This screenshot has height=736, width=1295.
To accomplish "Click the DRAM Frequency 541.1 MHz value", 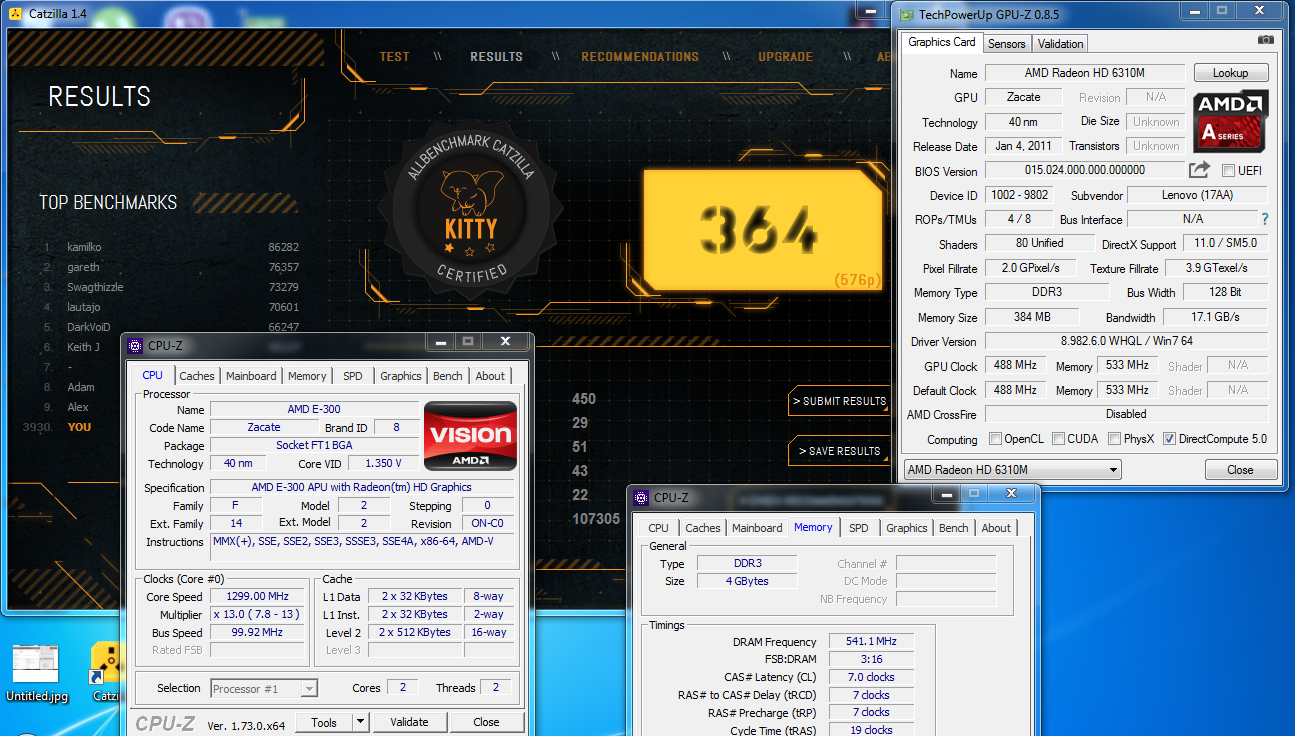I will pos(872,642).
